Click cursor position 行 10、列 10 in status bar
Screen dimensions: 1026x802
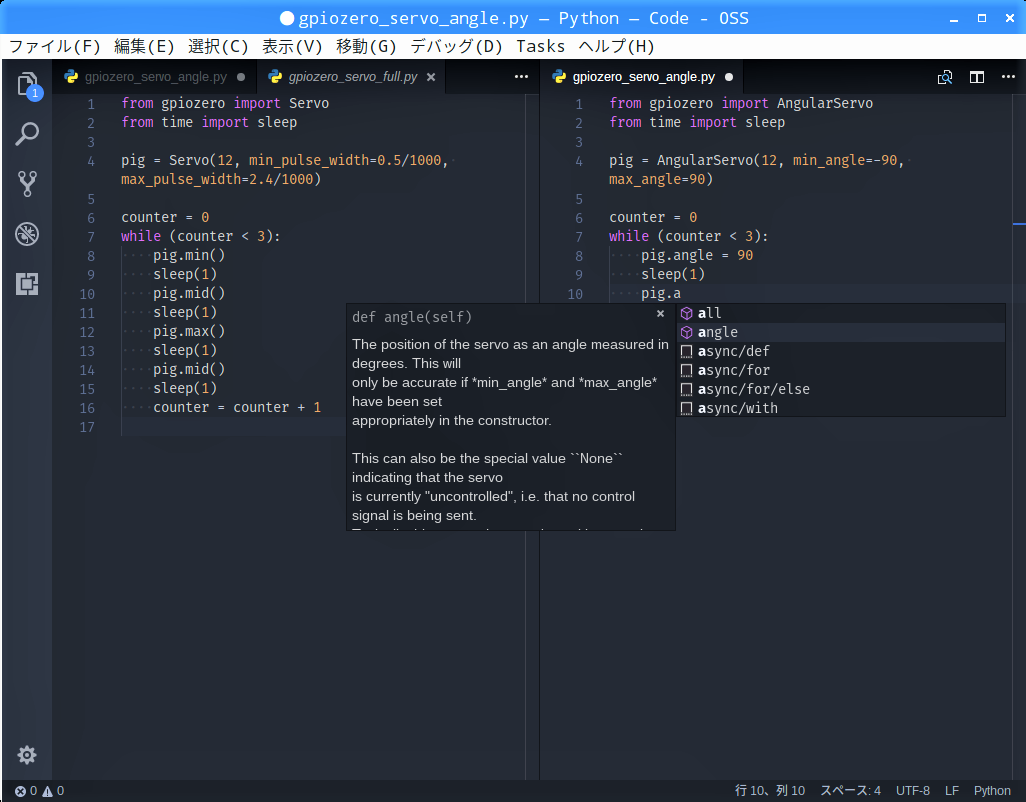pyautogui.click(x=770, y=791)
